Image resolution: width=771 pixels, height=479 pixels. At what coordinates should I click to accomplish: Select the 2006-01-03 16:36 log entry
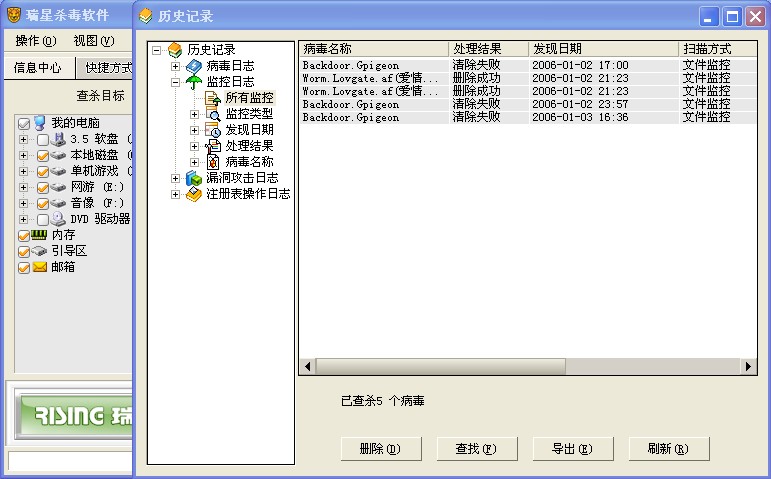pyautogui.click(x=528, y=117)
